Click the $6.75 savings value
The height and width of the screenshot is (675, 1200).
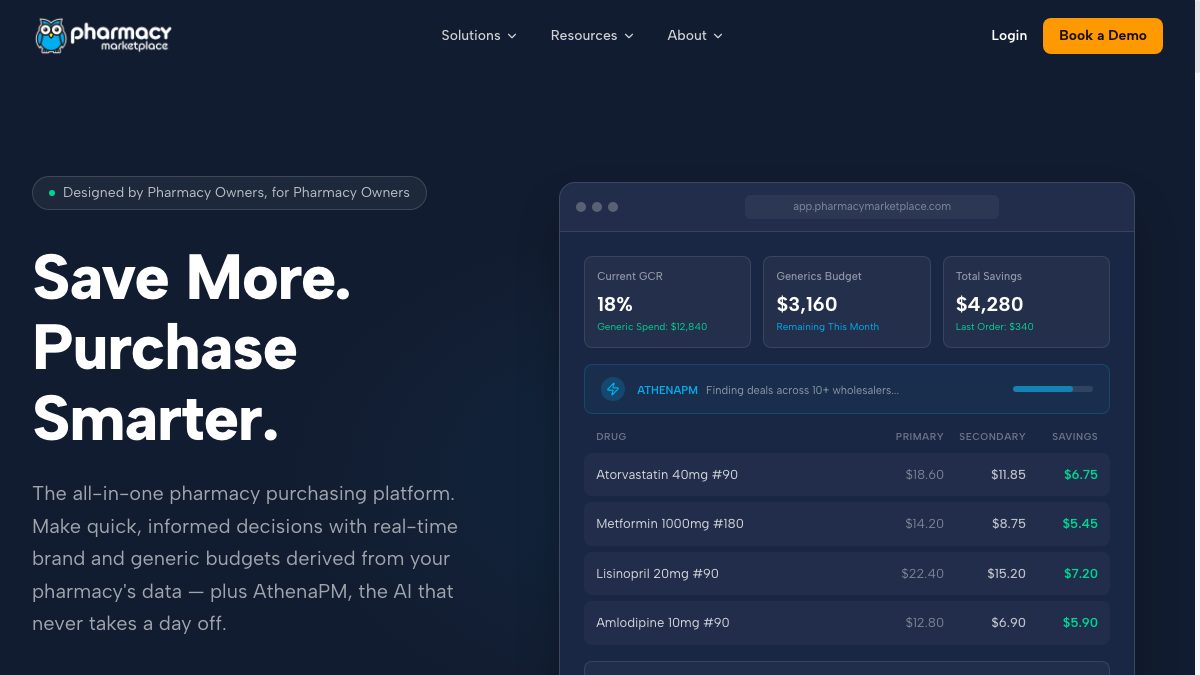pyautogui.click(x=1081, y=475)
